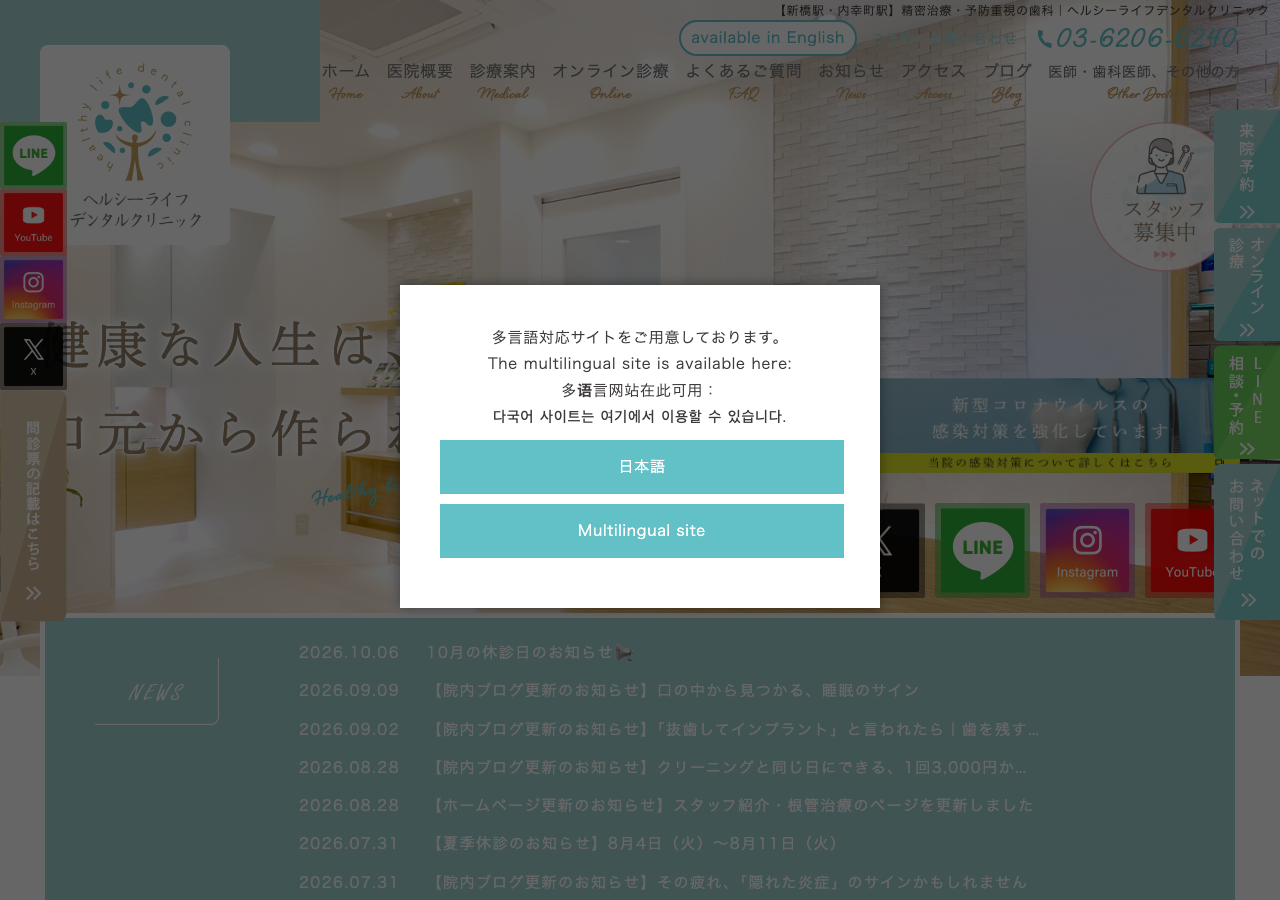The image size is (1280, 900).
Task: Open the LINE相談・予約 side tab
Action: (1247, 403)
